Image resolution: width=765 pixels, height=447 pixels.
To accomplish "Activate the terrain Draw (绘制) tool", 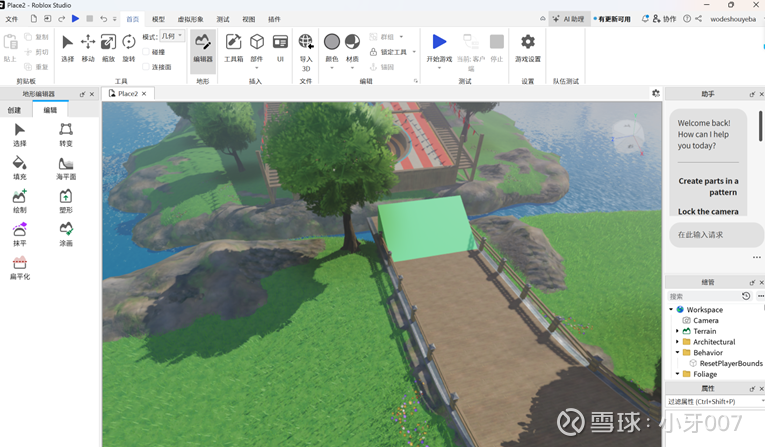I will 20,201.
